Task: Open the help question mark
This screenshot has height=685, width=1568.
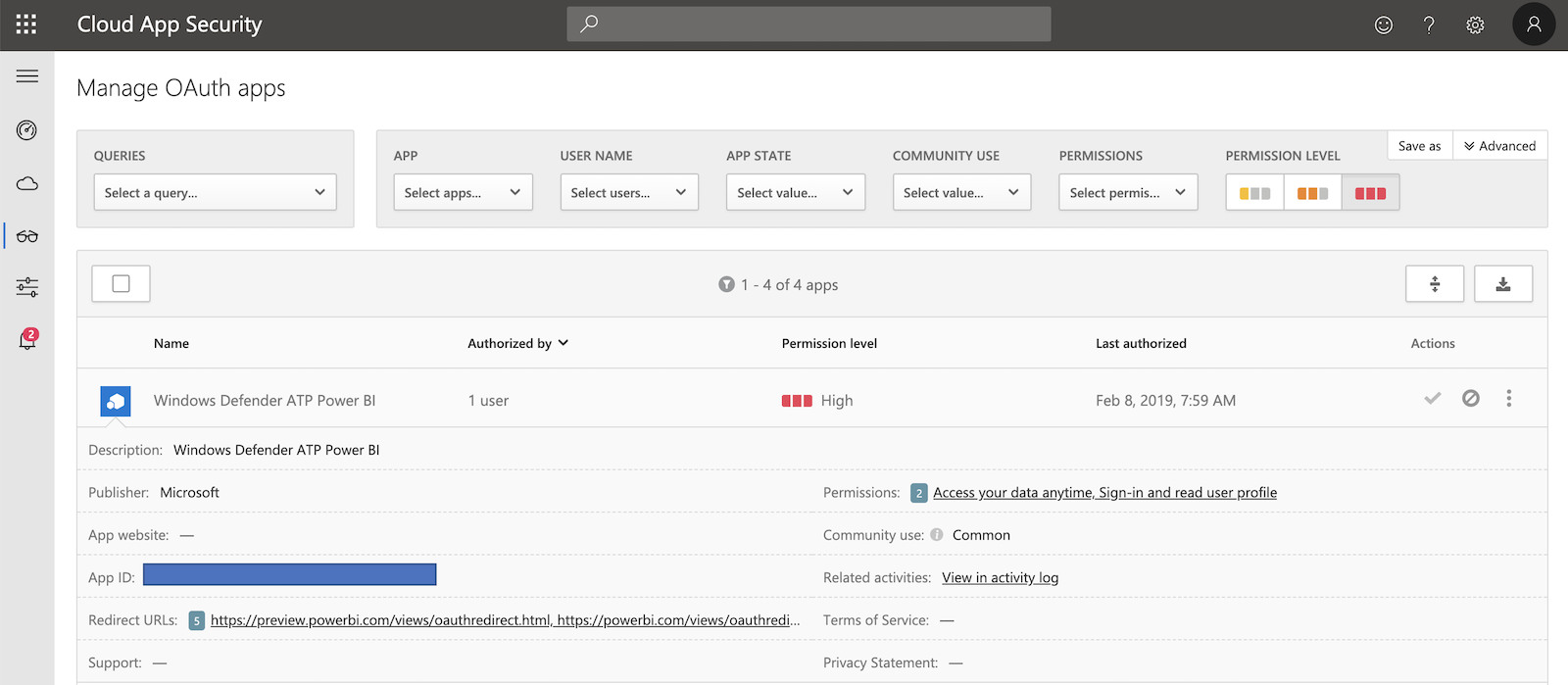Action: click(1429, 25)
